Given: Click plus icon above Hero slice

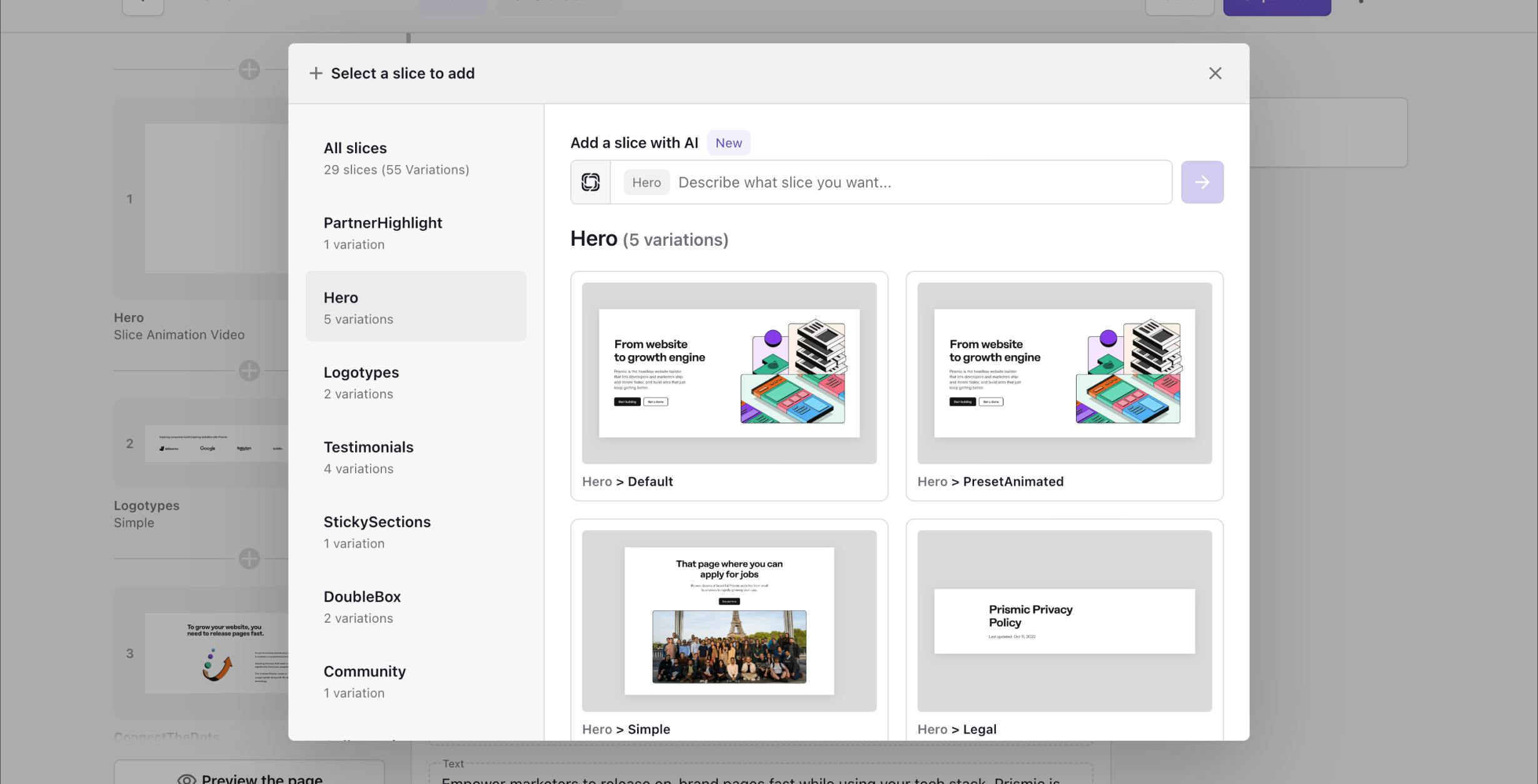Looking at the screenshot, I should coord(249,69).
